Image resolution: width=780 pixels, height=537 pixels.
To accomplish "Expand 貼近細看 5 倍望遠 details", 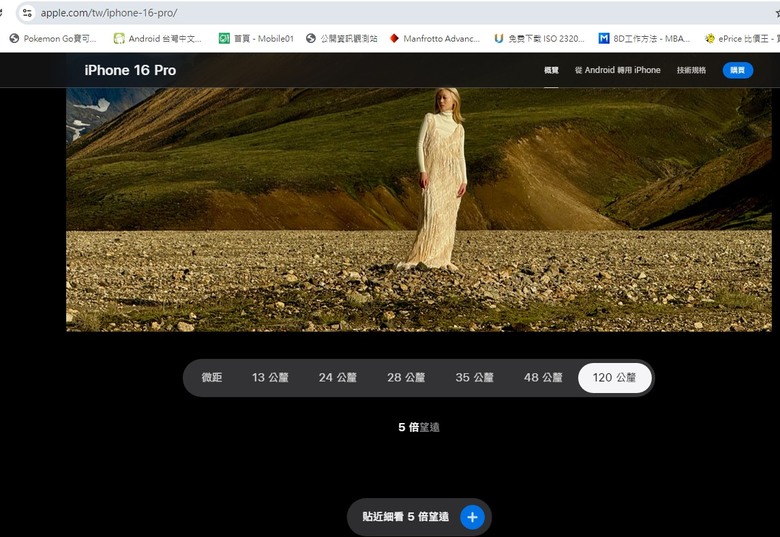I will point(419,517).
